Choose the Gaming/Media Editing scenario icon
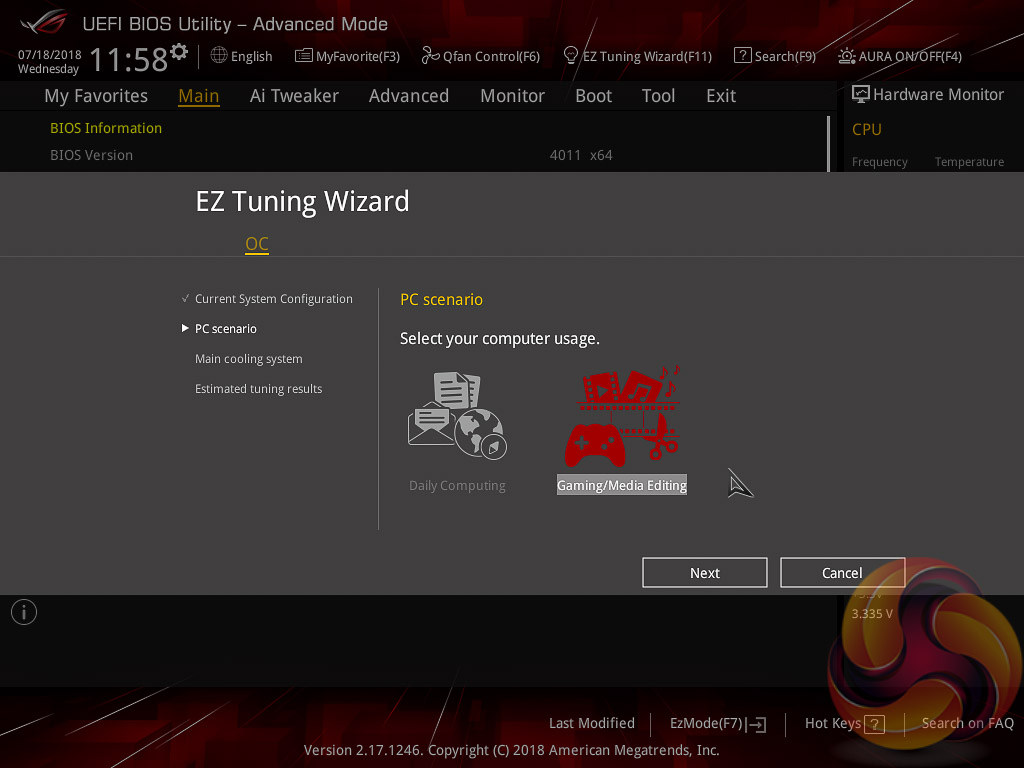Viewport: 1024px width, 768px height. 623,416
